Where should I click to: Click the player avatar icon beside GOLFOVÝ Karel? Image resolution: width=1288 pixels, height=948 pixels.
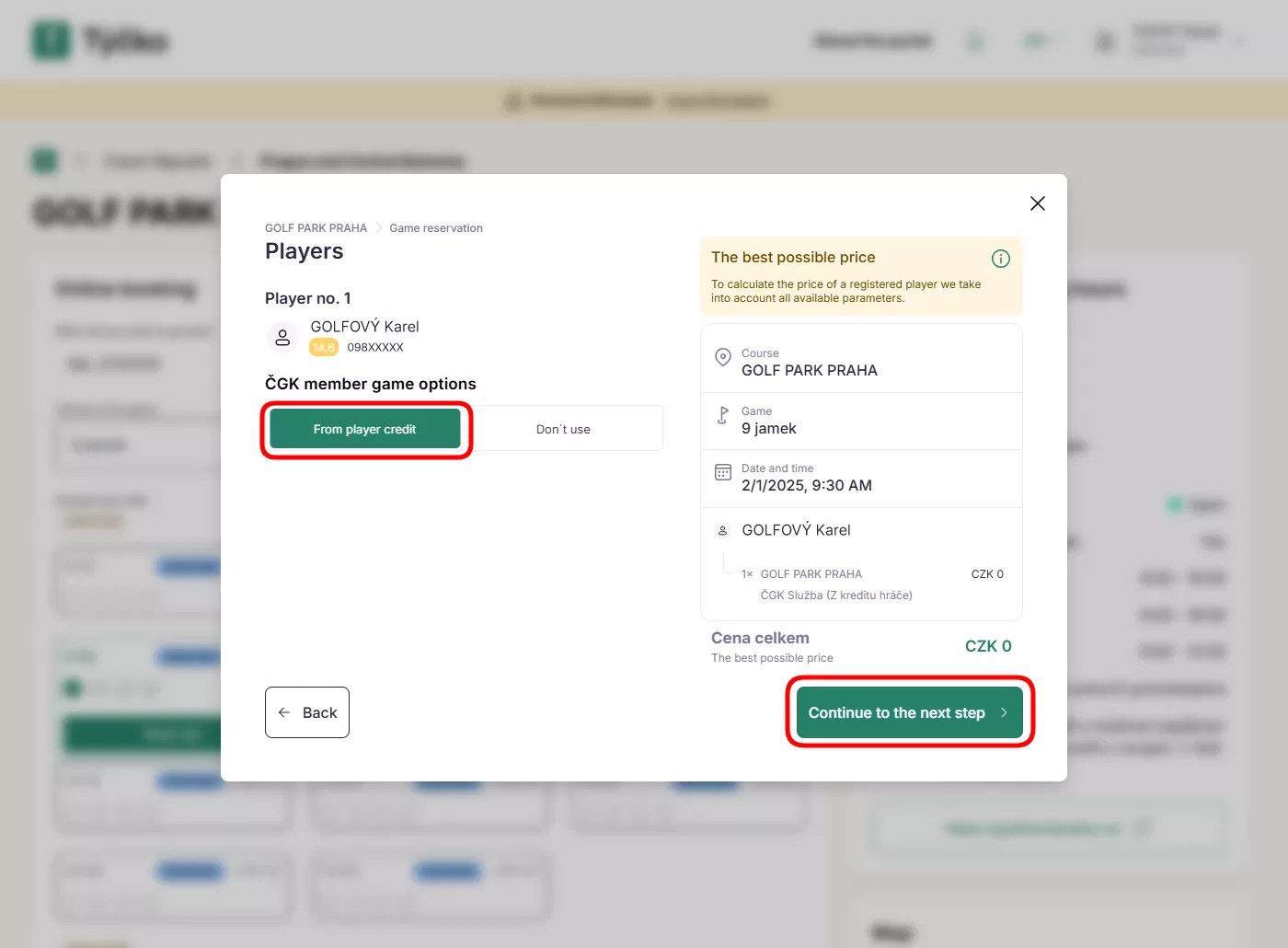282,338
